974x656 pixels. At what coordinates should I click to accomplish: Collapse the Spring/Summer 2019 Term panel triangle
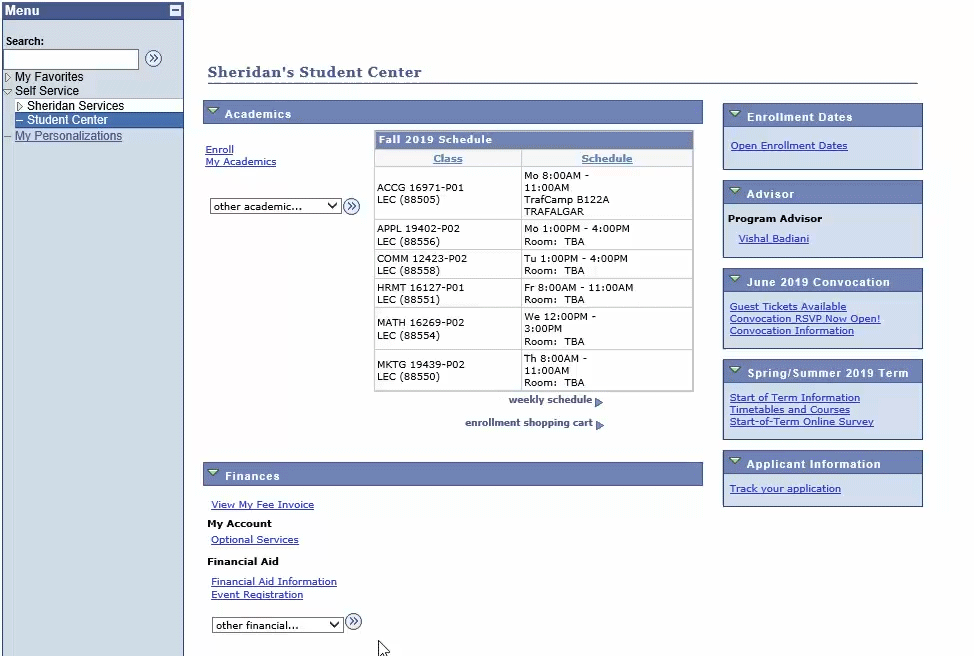tap(735, 370)
